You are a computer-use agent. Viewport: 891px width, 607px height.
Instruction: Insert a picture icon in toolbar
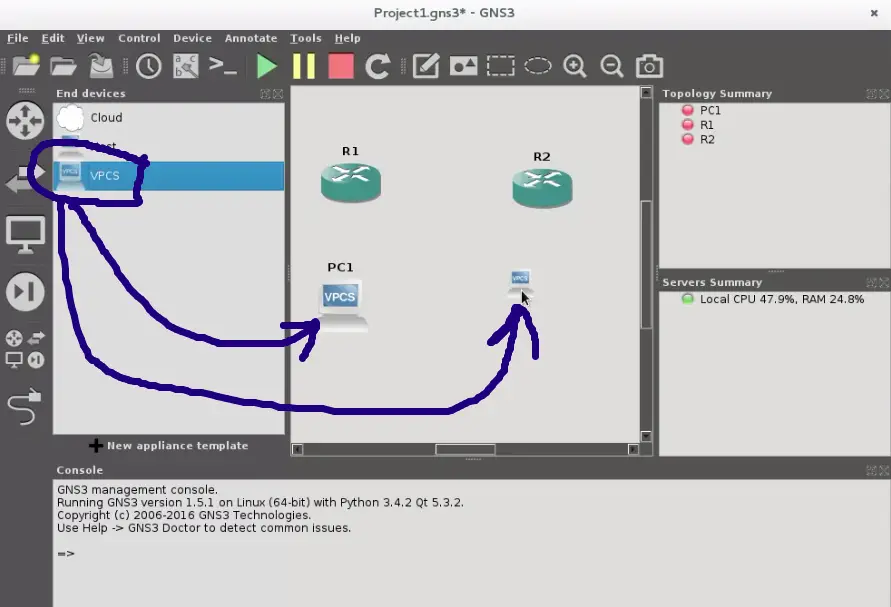tap(463, 66)
